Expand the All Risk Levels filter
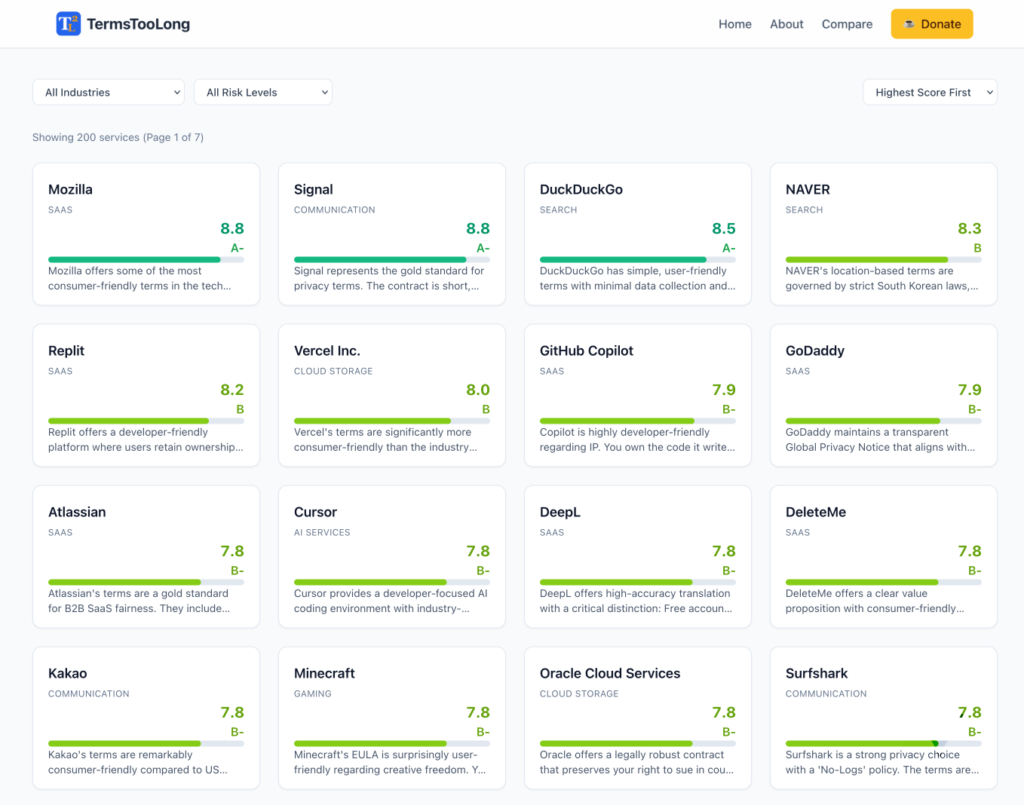1024x805 pixels. (262, 92)
